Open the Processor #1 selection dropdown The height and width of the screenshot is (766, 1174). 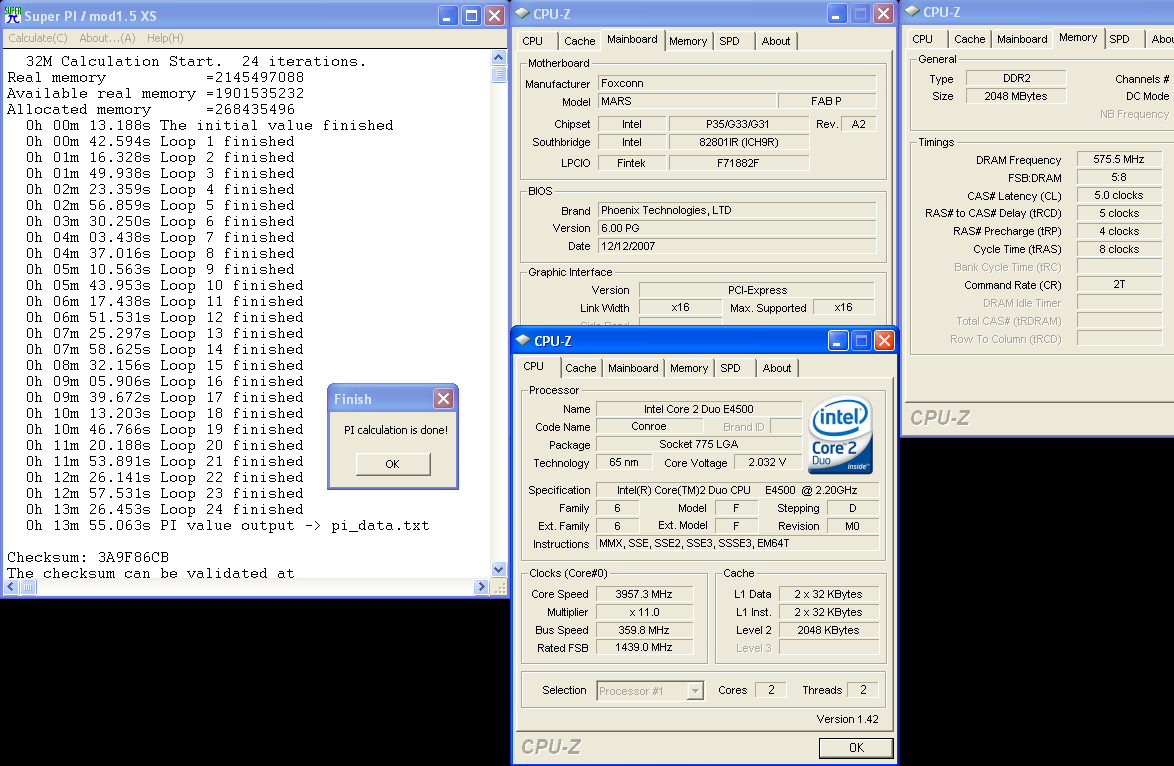pos(696,690)
